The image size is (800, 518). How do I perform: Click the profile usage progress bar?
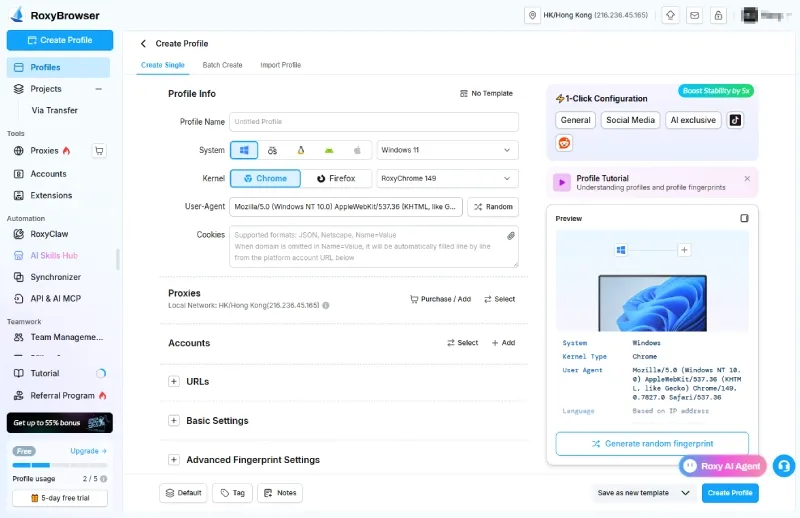[60, 465]
